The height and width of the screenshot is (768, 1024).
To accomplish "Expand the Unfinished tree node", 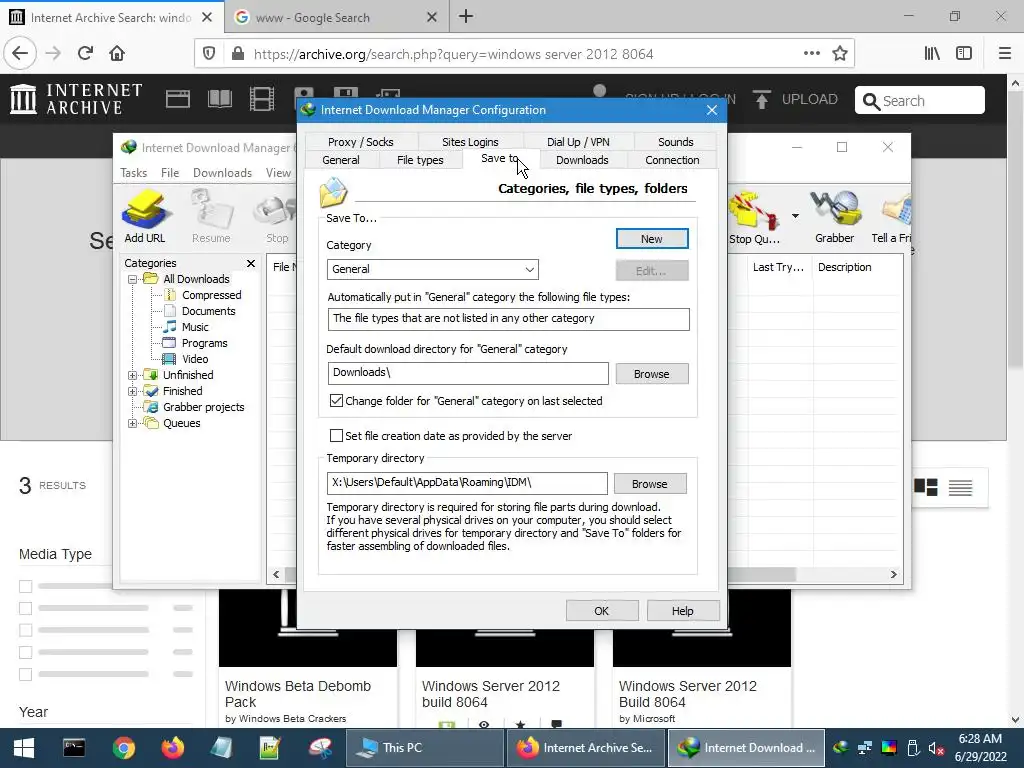I will coord(132,376).
